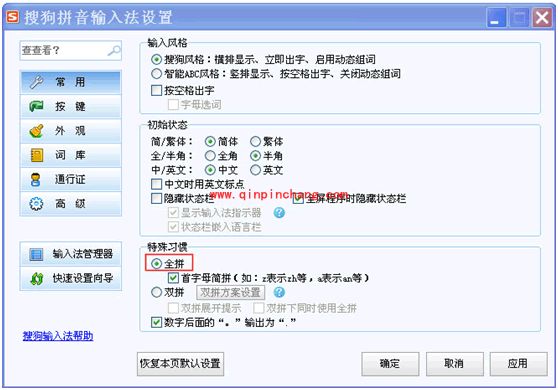Click the person icon for 通行证
The height and width of the screenshot is (390, 558).
click(x=36, y=179)
